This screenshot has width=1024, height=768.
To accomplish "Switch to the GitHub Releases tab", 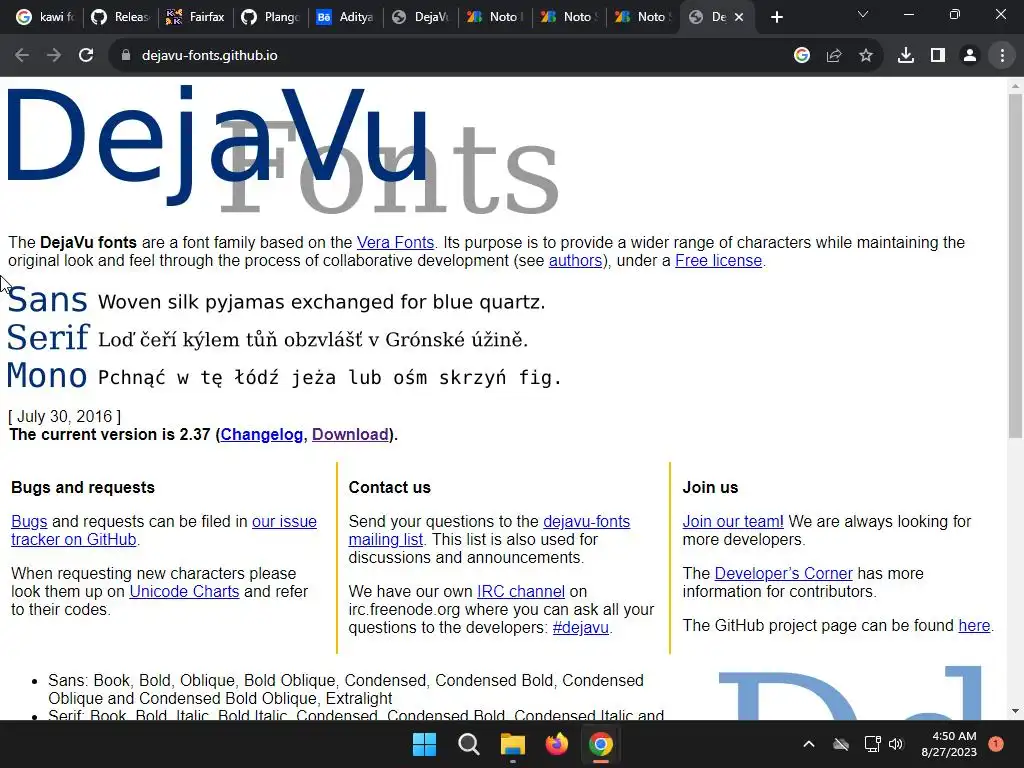I will pos(120,18).
